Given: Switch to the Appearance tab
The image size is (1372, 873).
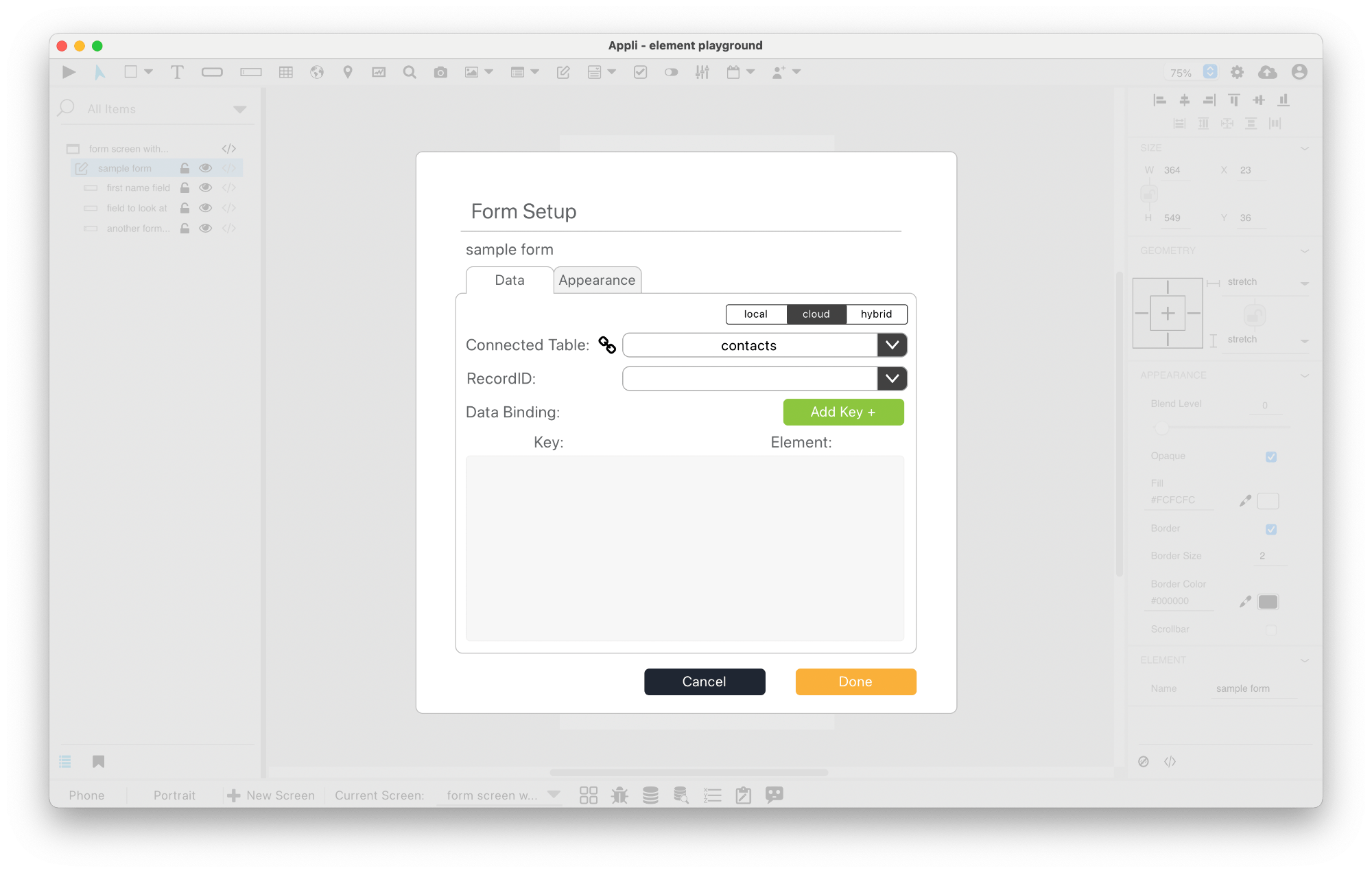Looking at the screenshot, I should [x=597, y=280].
